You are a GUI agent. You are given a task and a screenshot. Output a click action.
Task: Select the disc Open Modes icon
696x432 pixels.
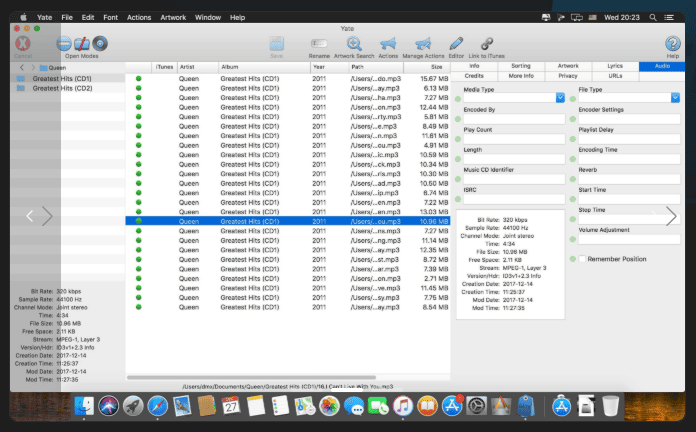(x=100, y=44)
